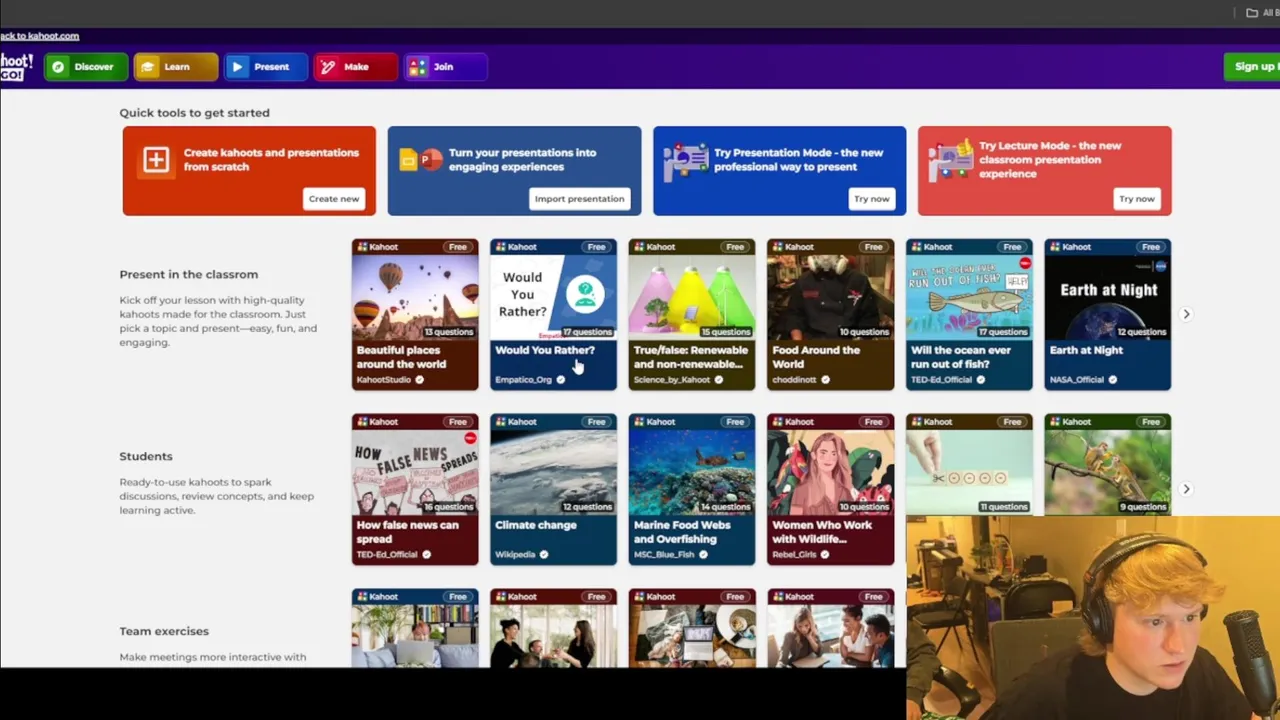This screenshot has width=1280, height=720.
Task: Click the Kahoot logo on the Beautiful places card
Action: pyautogui.click(x=377, y=247)
